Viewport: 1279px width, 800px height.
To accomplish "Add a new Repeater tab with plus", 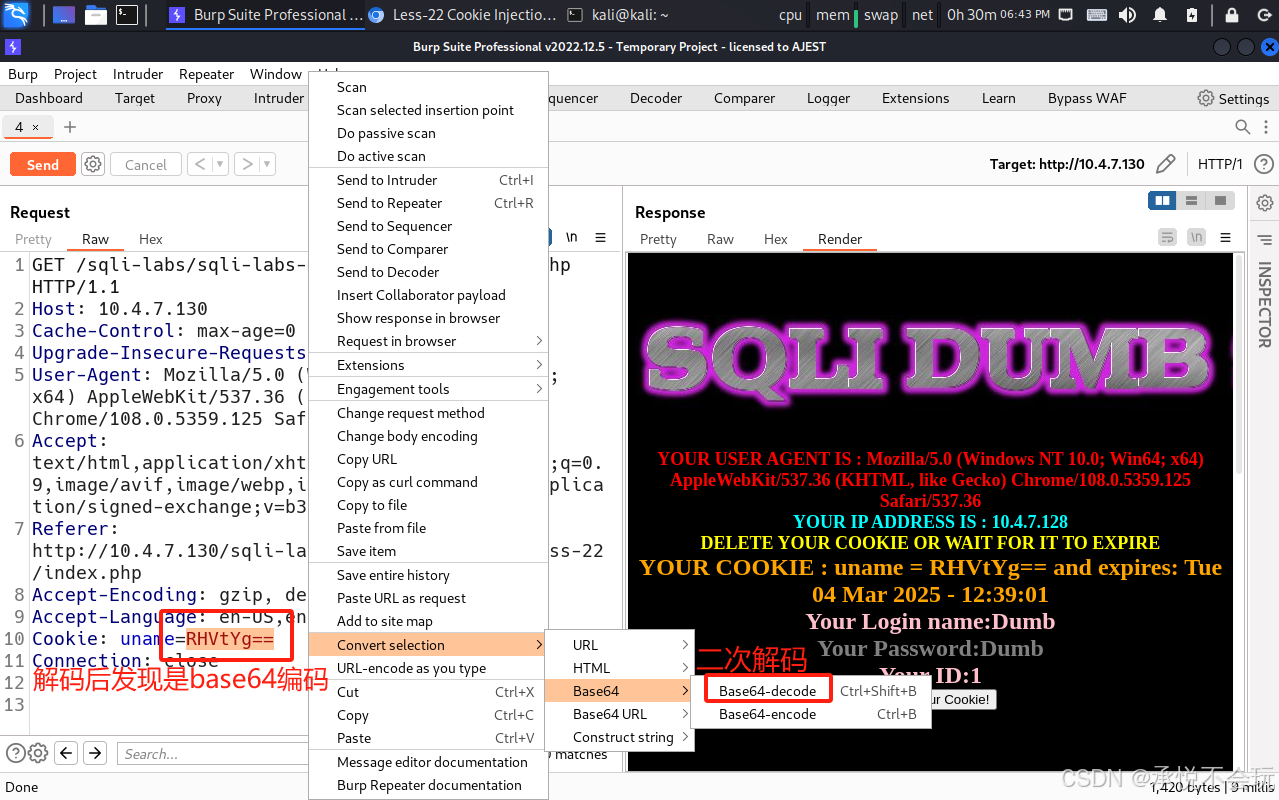I will tap(70, 127).
